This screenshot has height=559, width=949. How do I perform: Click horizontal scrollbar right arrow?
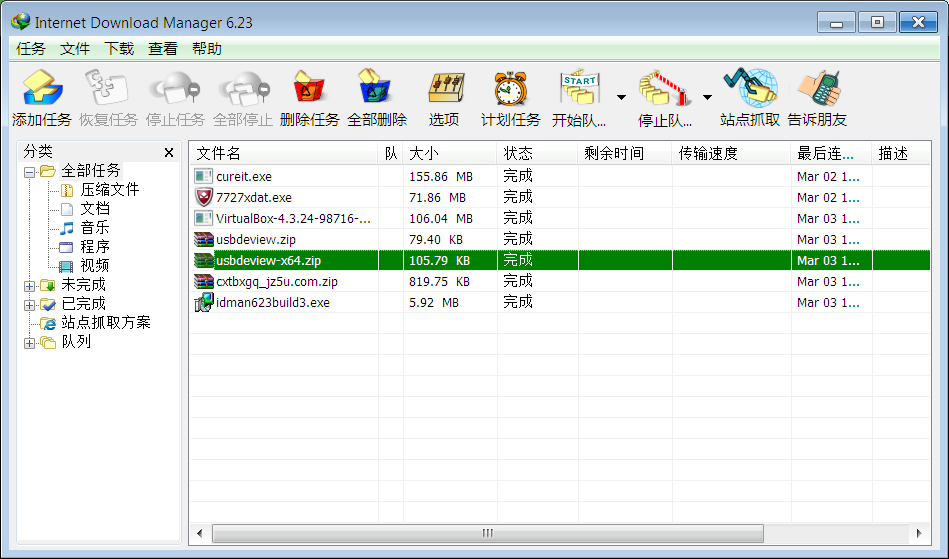(919, 534)
